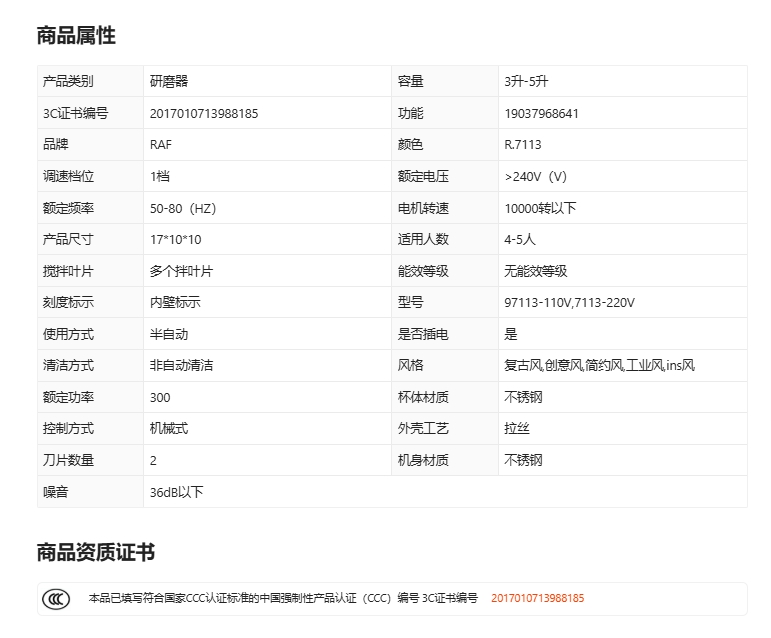Click the CCC certification description text
Image resolution: width=771 pixels, height=638 pixels.
283,598
